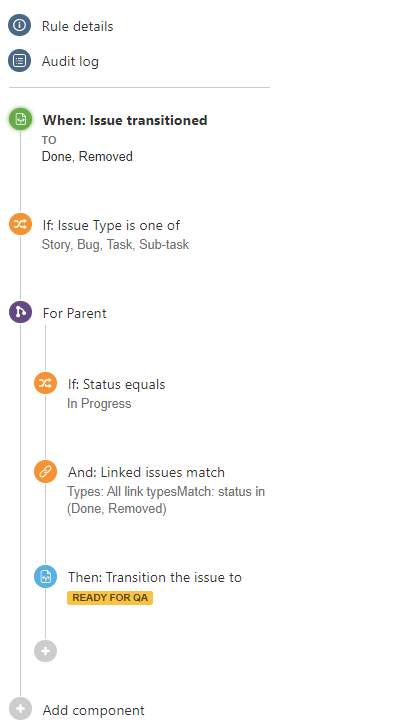The image size is (414, 728).
Task: Click the Rule details info icon
Action: click(x=19, y=26)
